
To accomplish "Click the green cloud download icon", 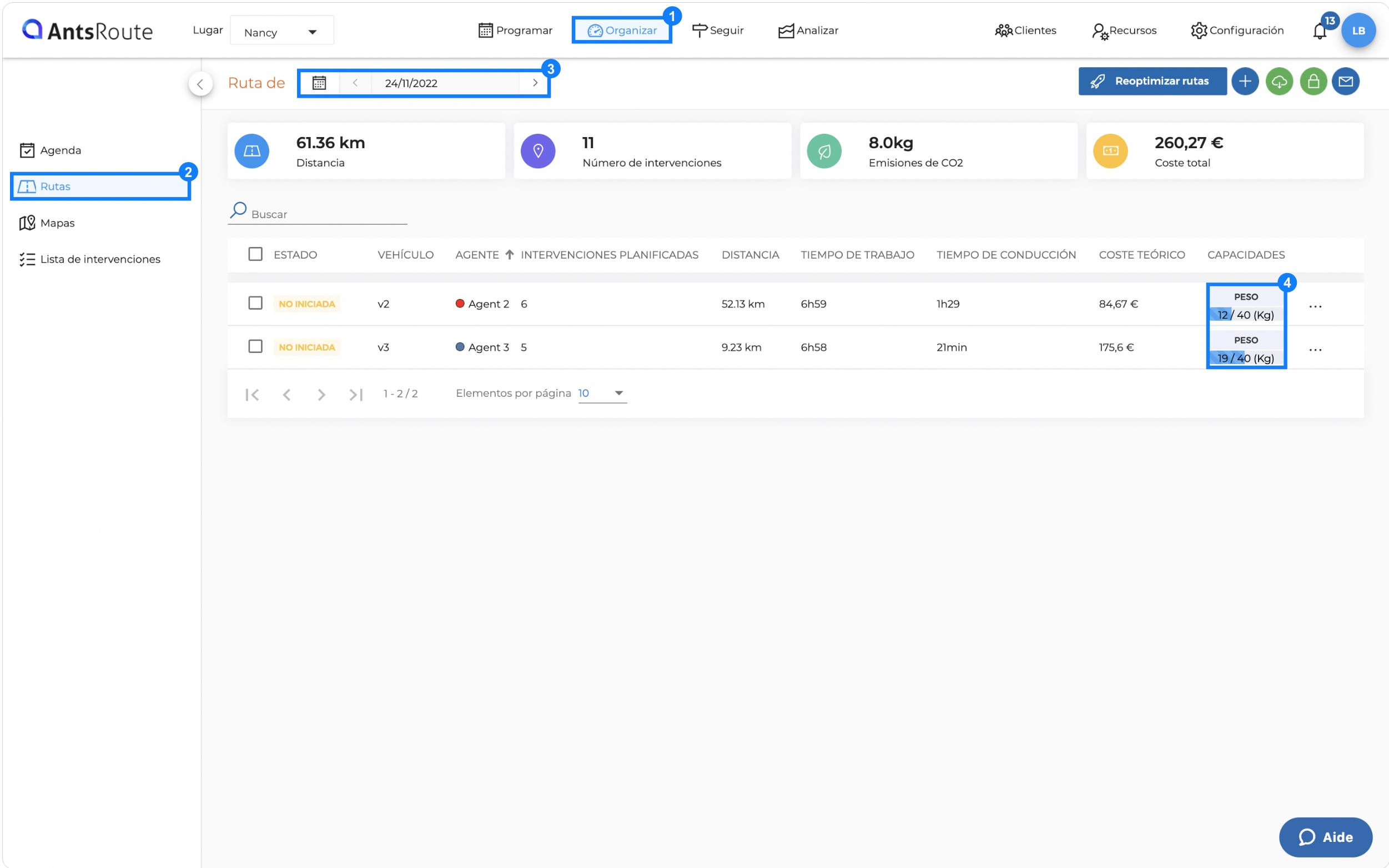I will coord(1279,81).
